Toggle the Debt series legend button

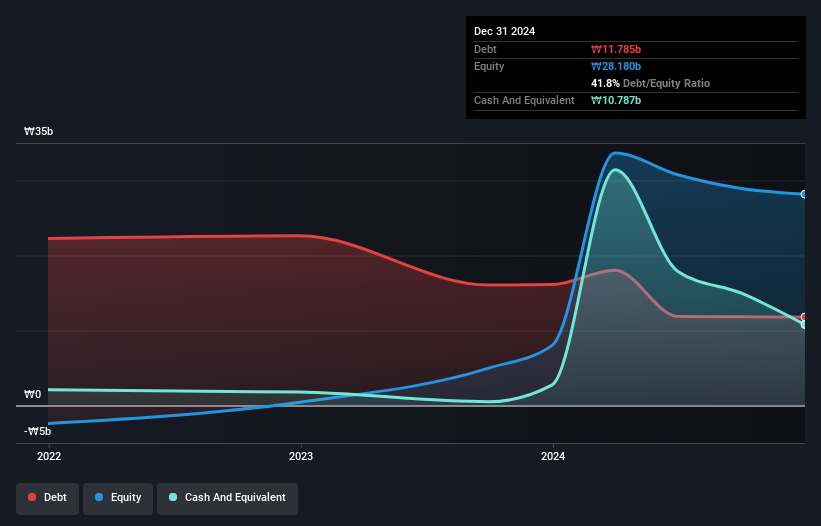48,498
